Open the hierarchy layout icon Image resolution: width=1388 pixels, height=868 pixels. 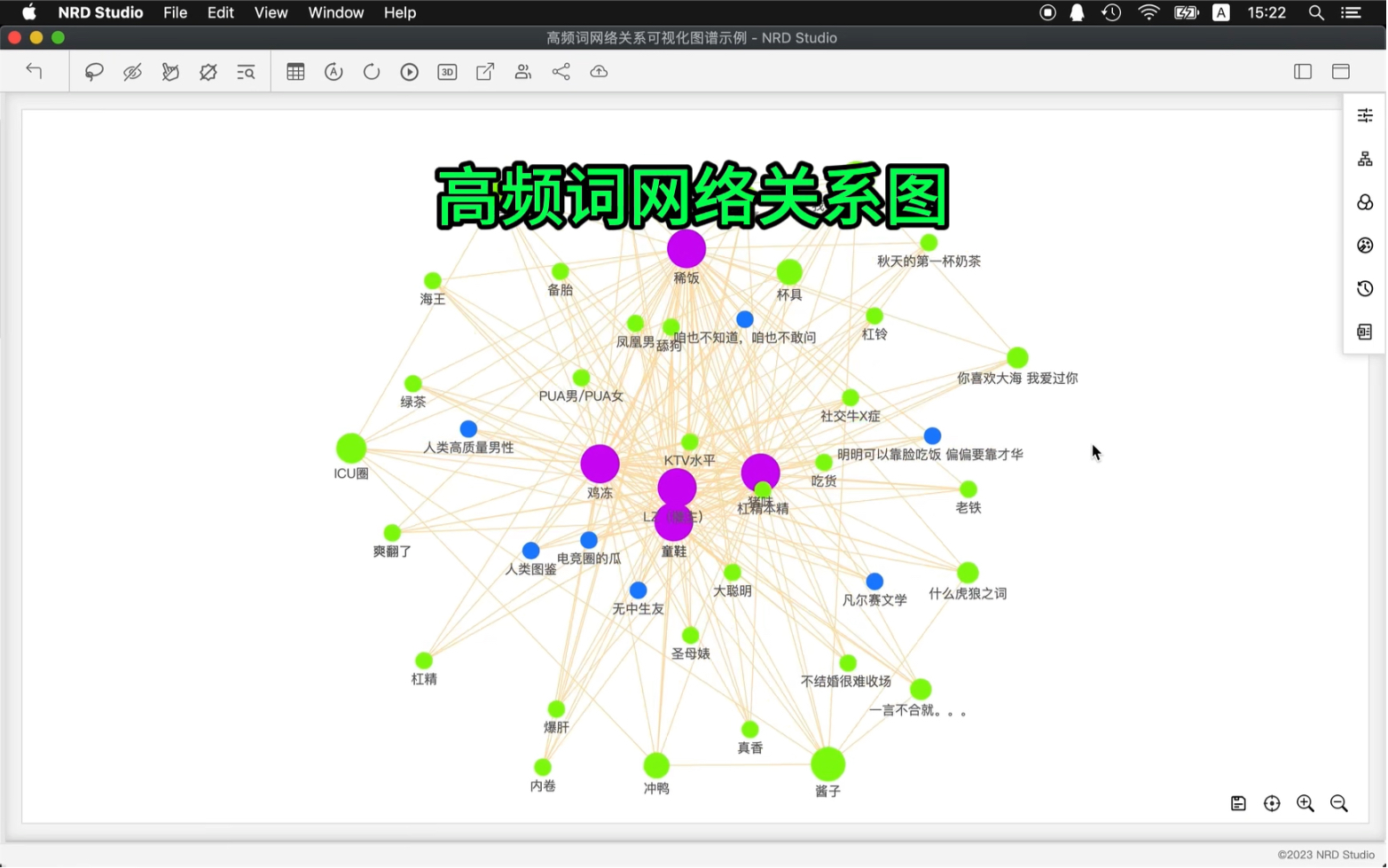[1365, 159]
